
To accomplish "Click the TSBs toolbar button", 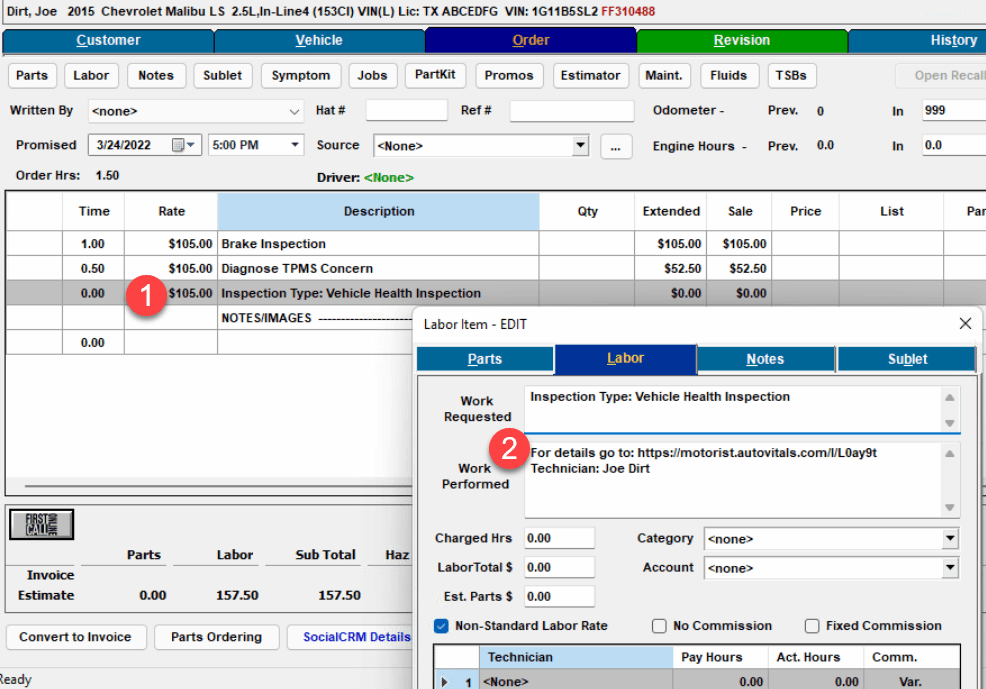I will click(791, 75).
